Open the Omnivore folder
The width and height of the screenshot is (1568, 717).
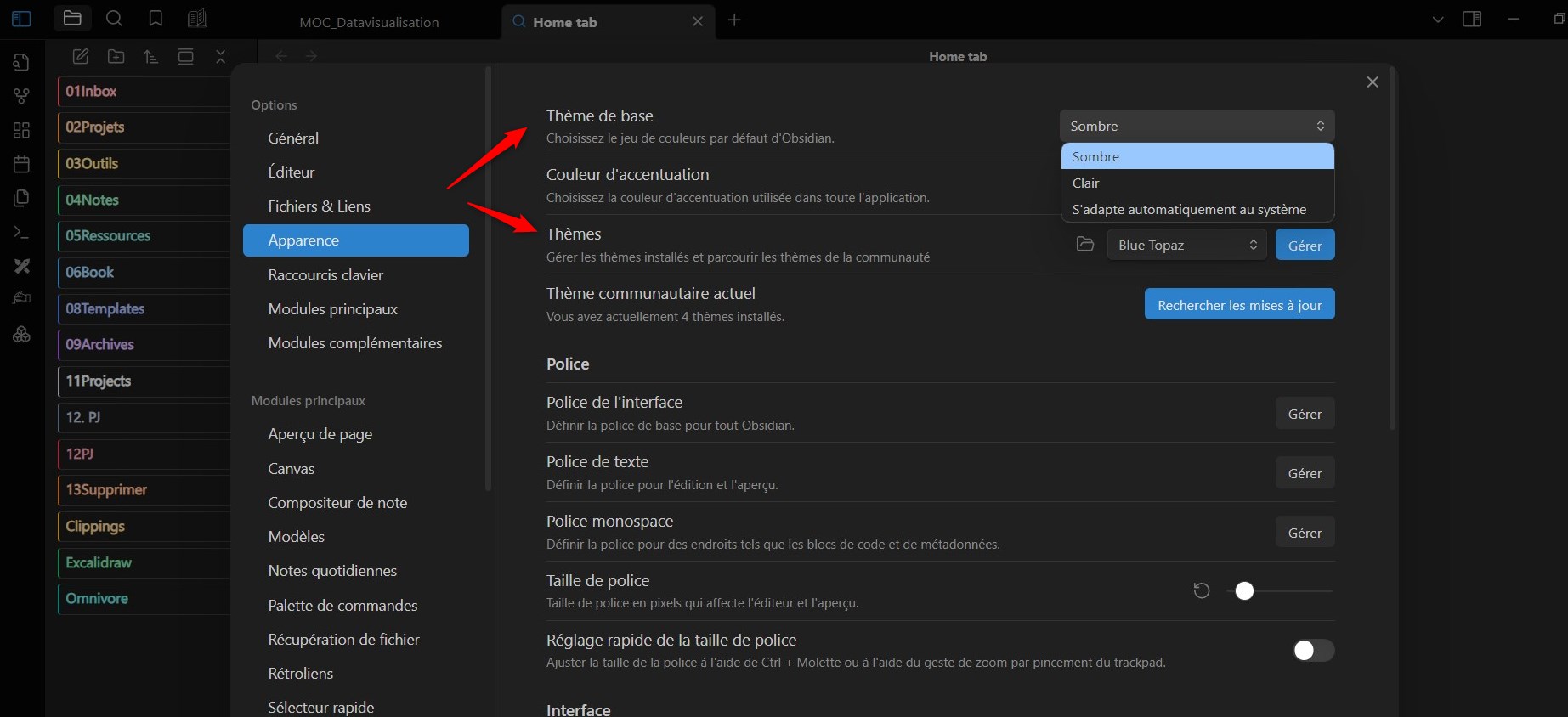tap(144, 598)
